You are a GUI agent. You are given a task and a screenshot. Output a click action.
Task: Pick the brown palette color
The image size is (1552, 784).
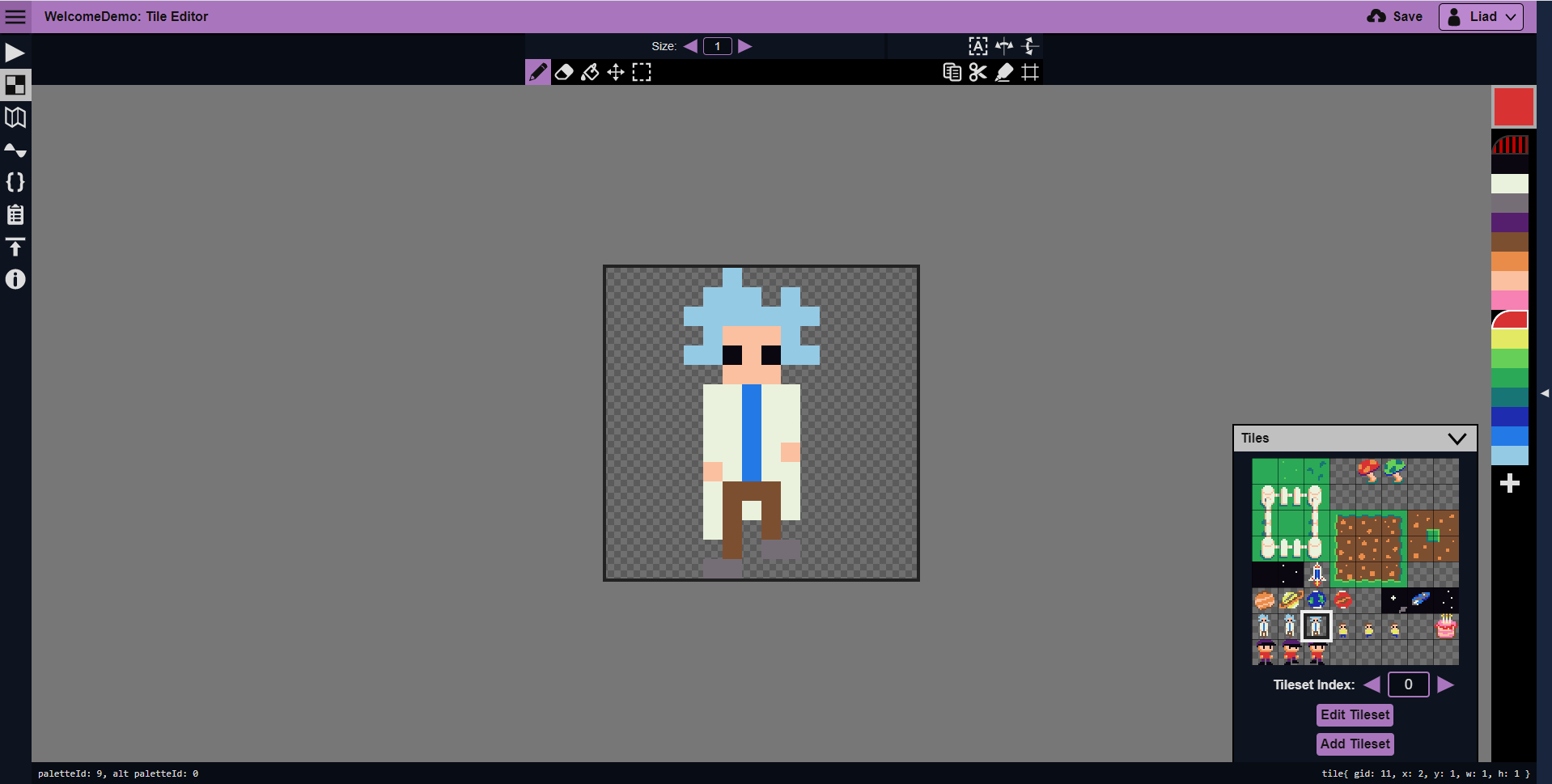[1510, 242]
